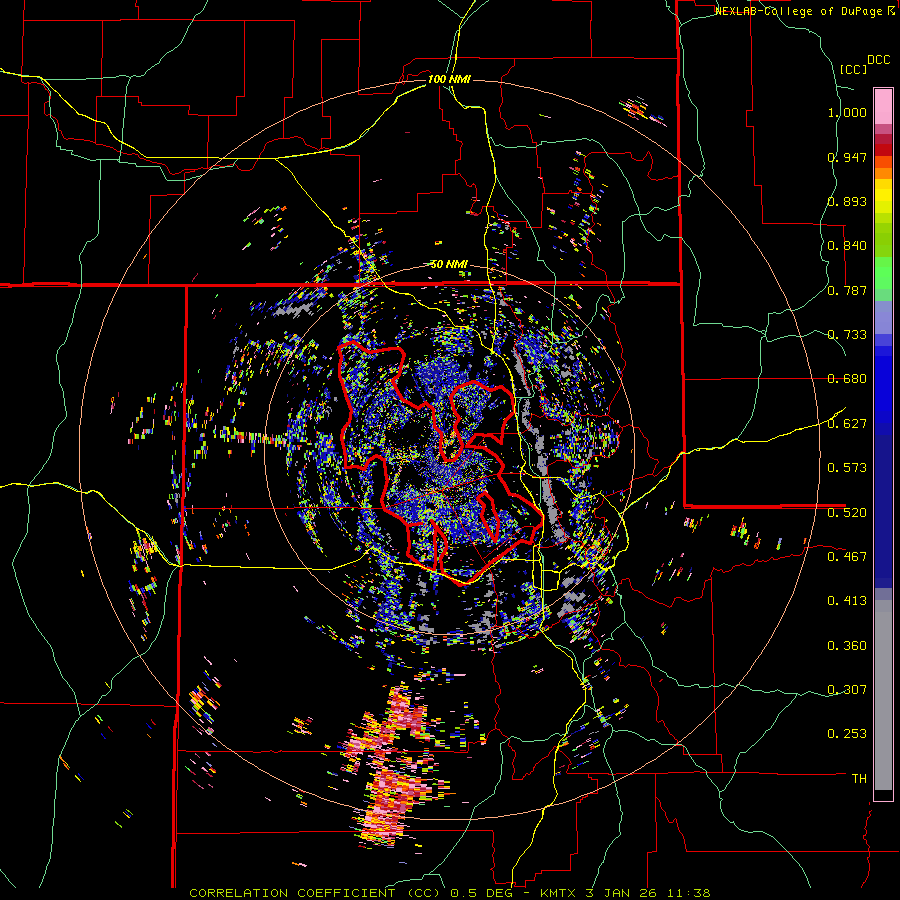Screen dimensions: 900x900
Task: Select the 0.947 scale value
Action: click(x=847, y=157)
